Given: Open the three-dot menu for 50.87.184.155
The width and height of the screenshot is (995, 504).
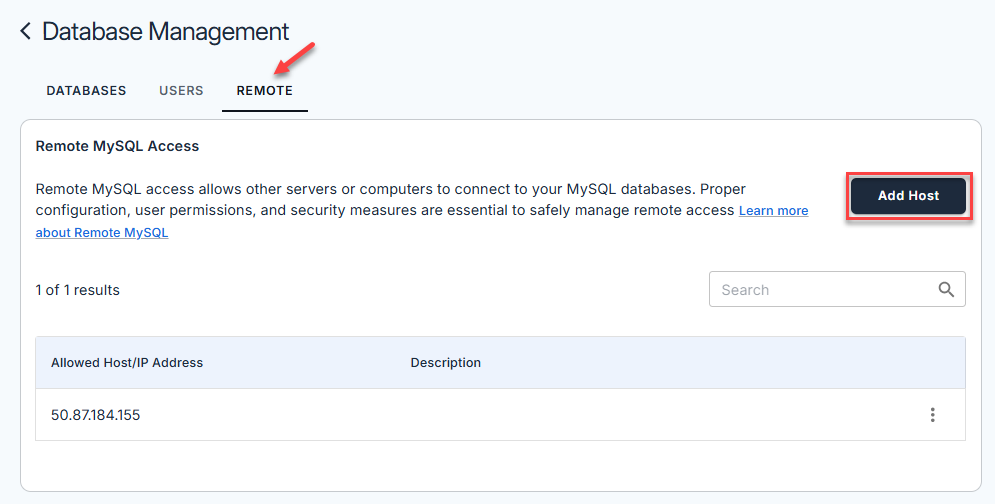Looking at the screenshot, I should (932, 415).
